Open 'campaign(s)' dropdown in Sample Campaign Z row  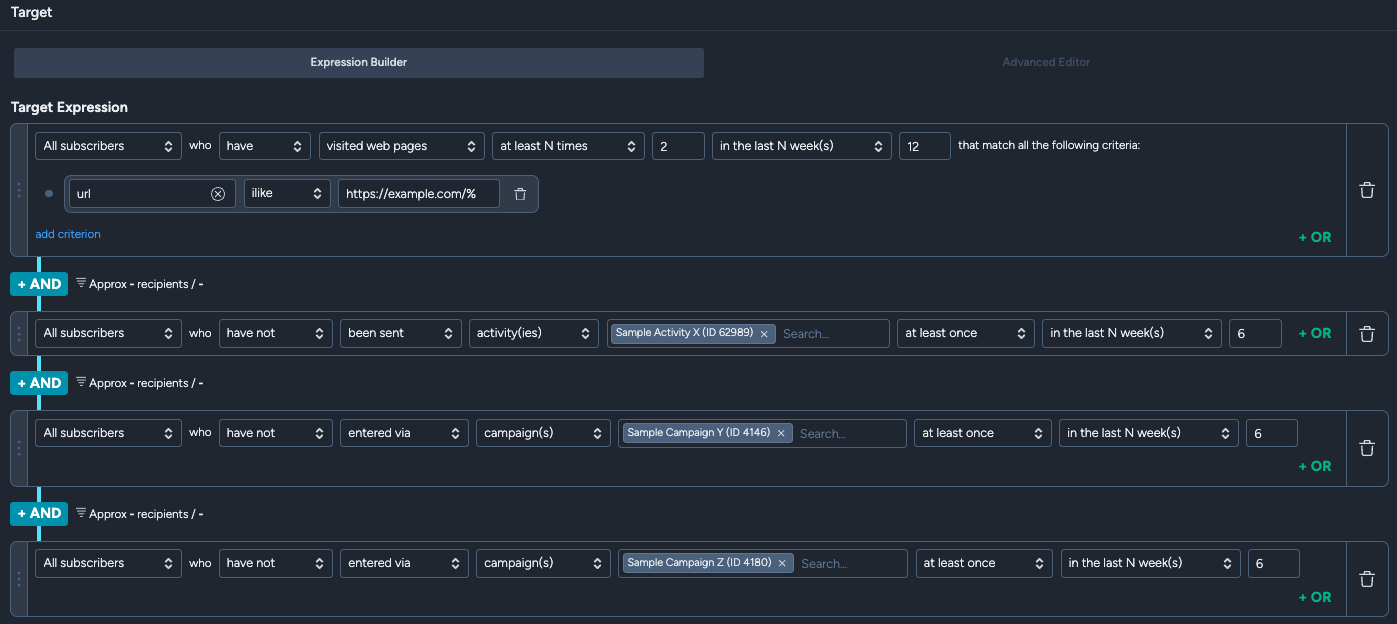pyautogui.click(x=543, y=563)
